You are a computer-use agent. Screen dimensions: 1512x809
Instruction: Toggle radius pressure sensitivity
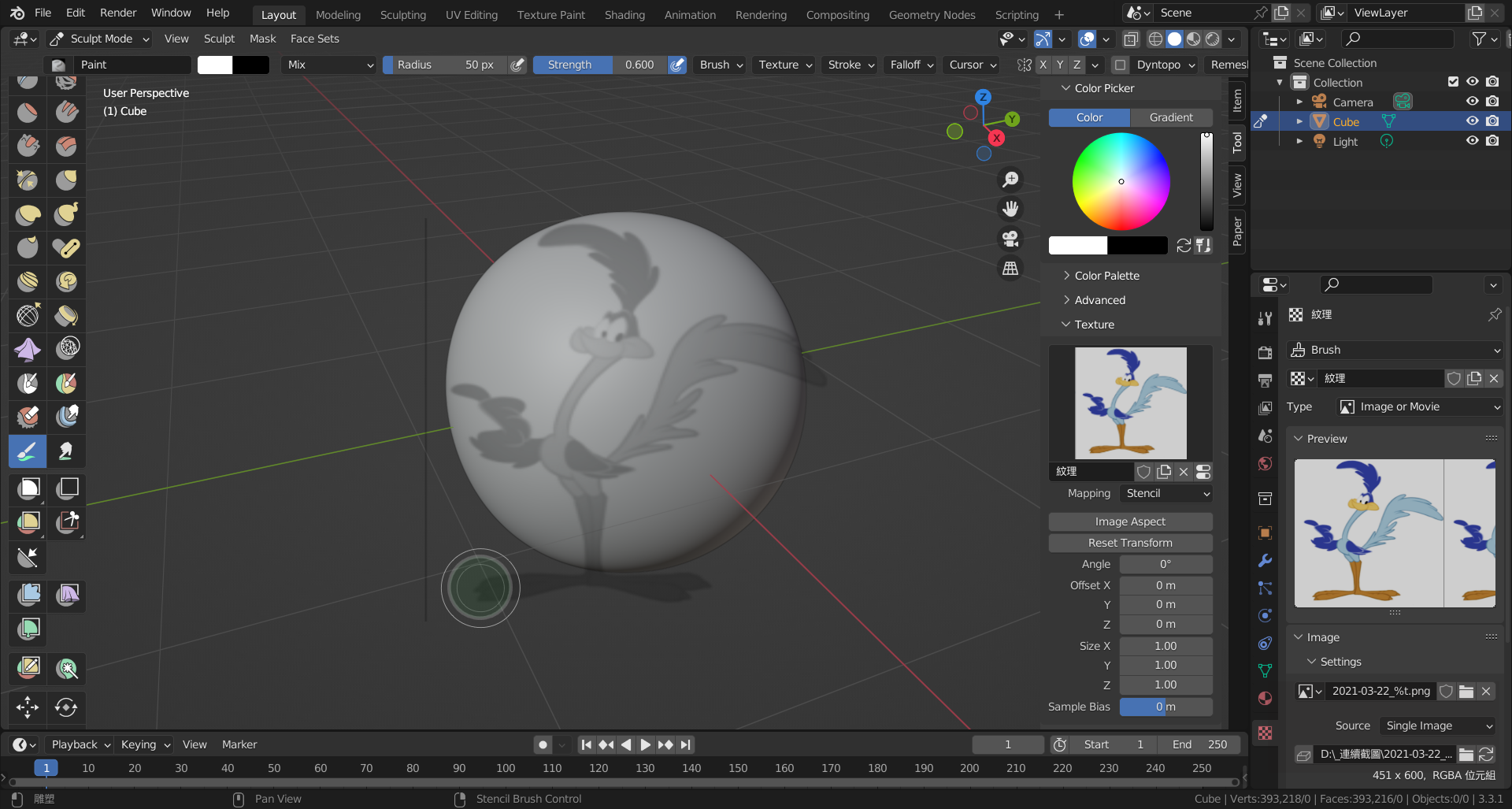517,65
